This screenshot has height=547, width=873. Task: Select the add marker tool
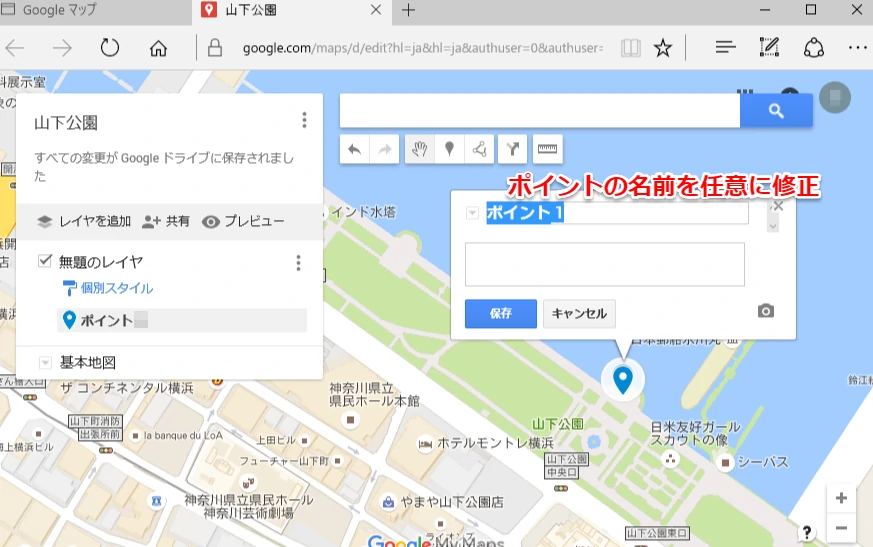pyautogui.click(x=449, y=149)
